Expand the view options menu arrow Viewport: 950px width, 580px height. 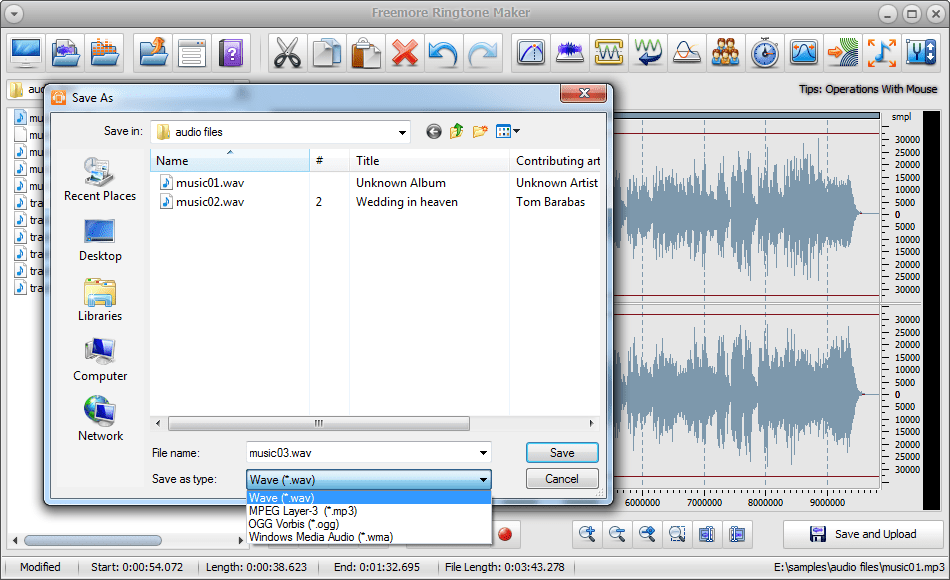coord(518,131)
